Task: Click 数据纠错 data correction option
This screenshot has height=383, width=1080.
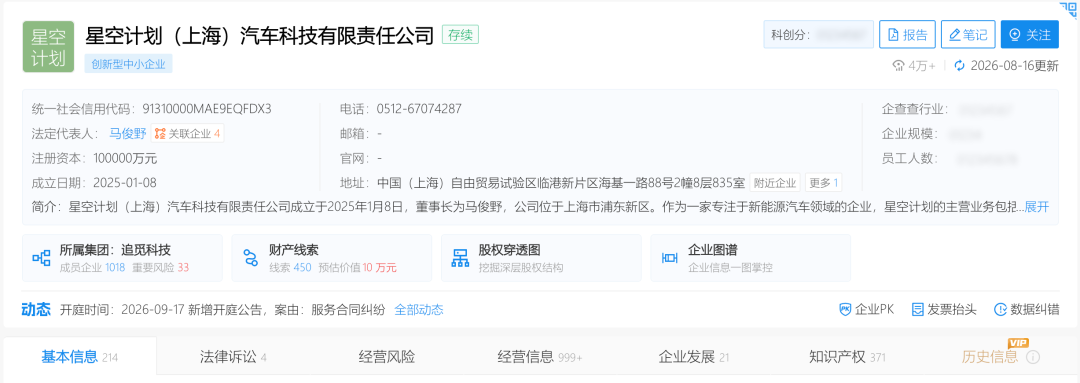Action: pyautogui.click(x=1027, y=310)
